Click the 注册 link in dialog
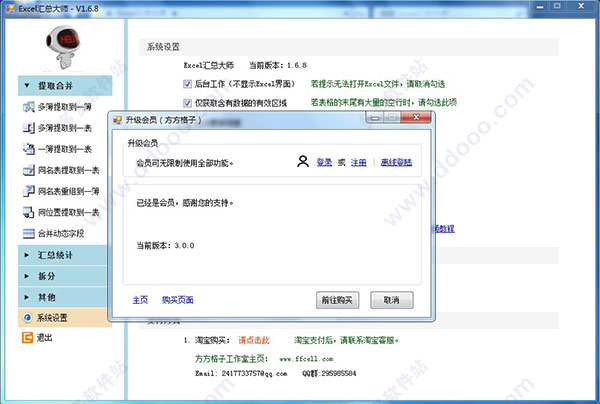Viewport: 600px width, 404px height. (x=359, y=162)
